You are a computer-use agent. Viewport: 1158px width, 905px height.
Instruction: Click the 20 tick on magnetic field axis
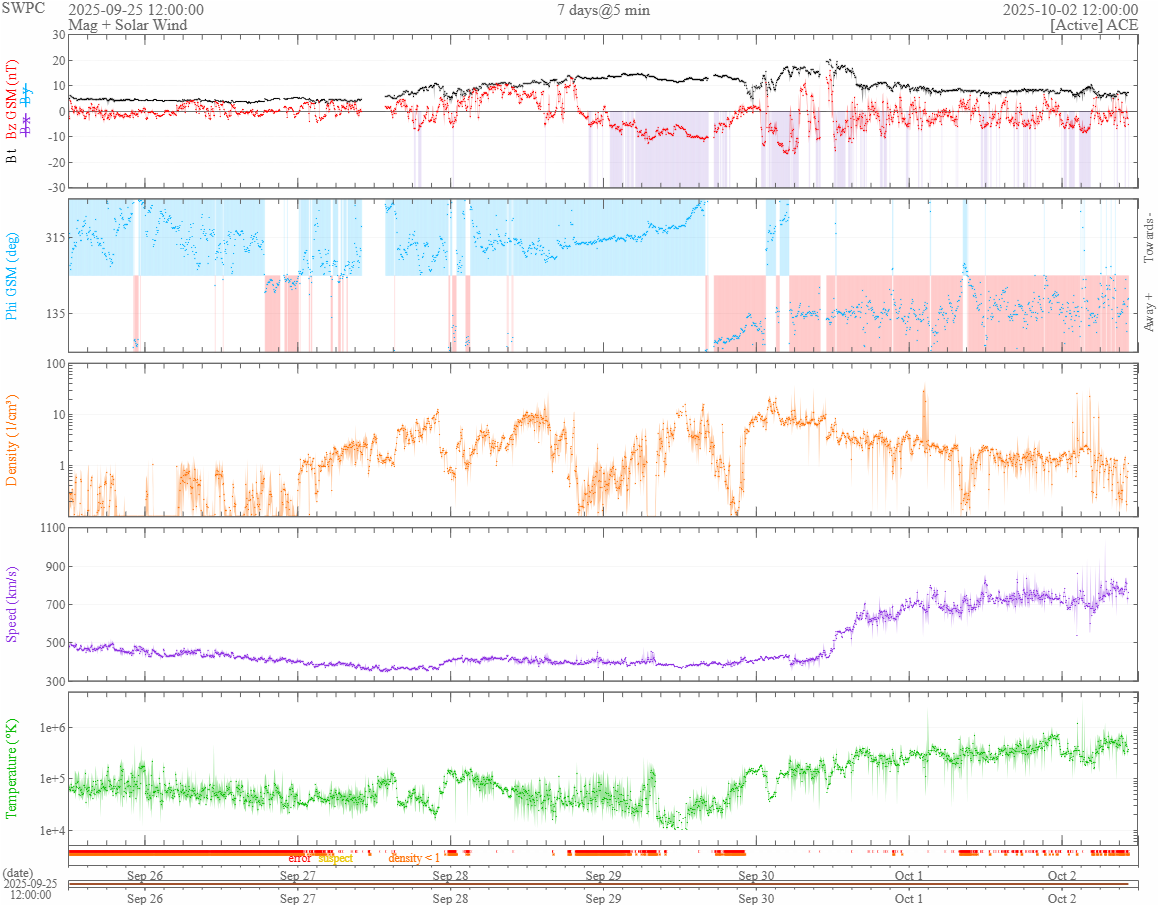[x=58, y=61]
